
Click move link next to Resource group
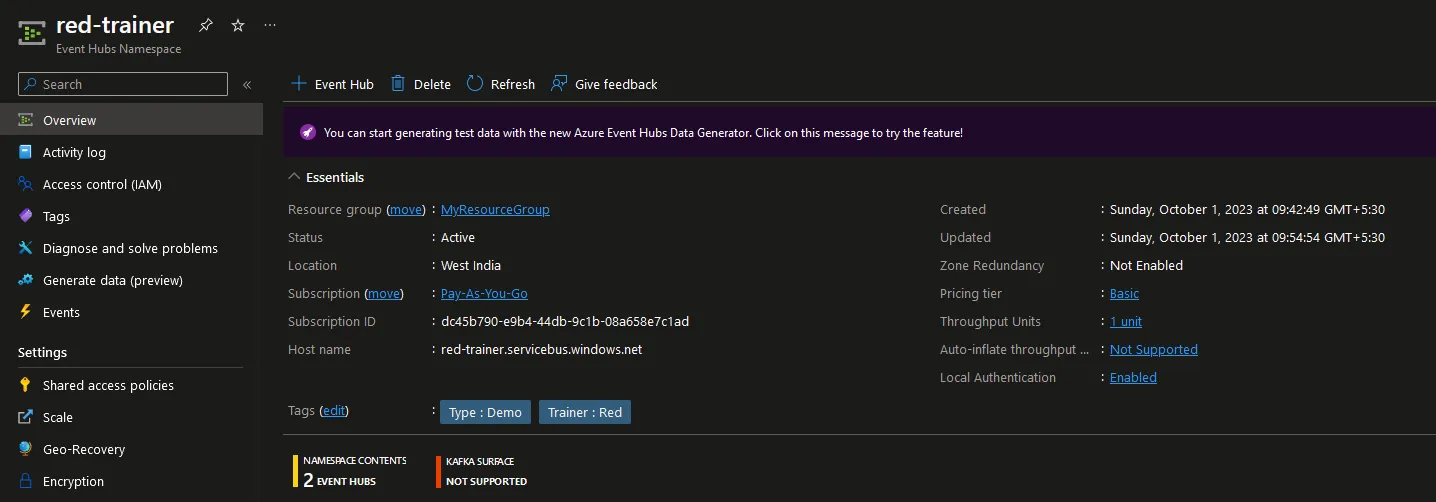406,209
